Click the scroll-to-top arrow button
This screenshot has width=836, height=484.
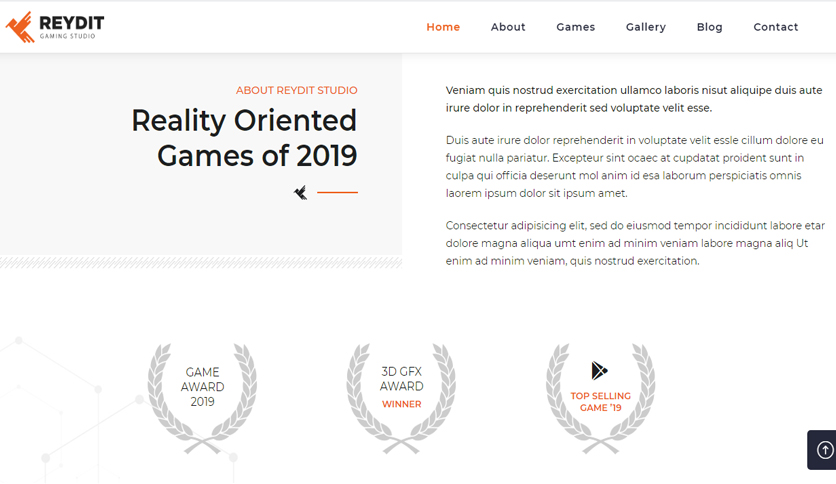pos(824,450)
